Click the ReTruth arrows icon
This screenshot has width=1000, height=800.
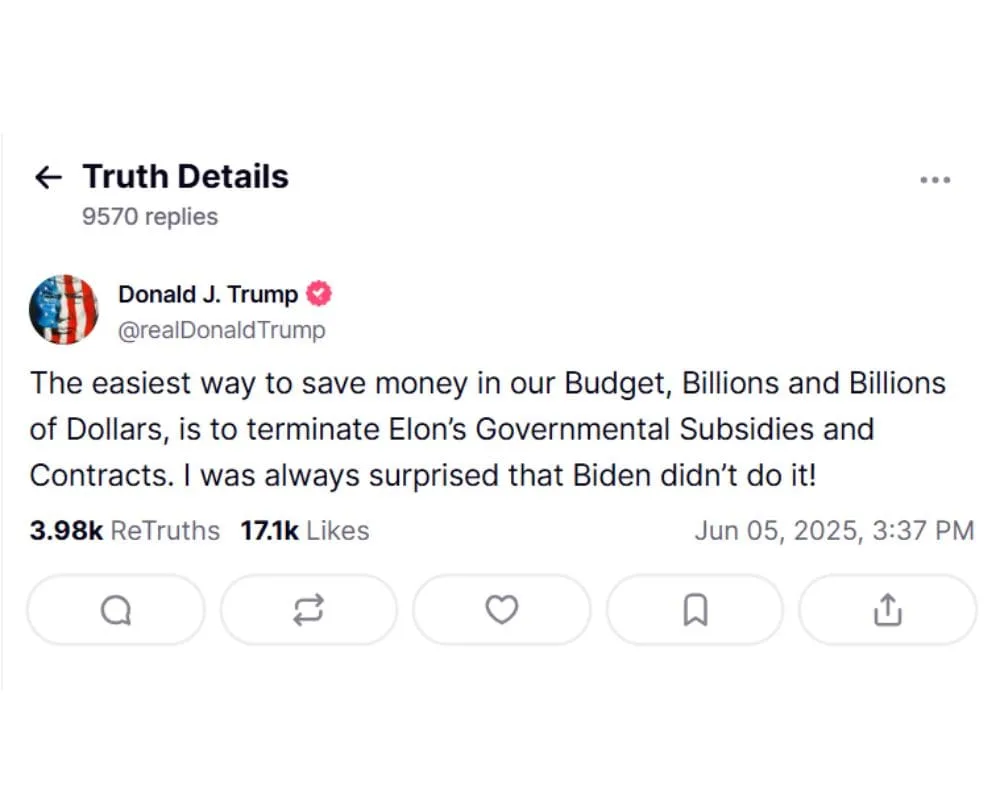pos(308,609)
